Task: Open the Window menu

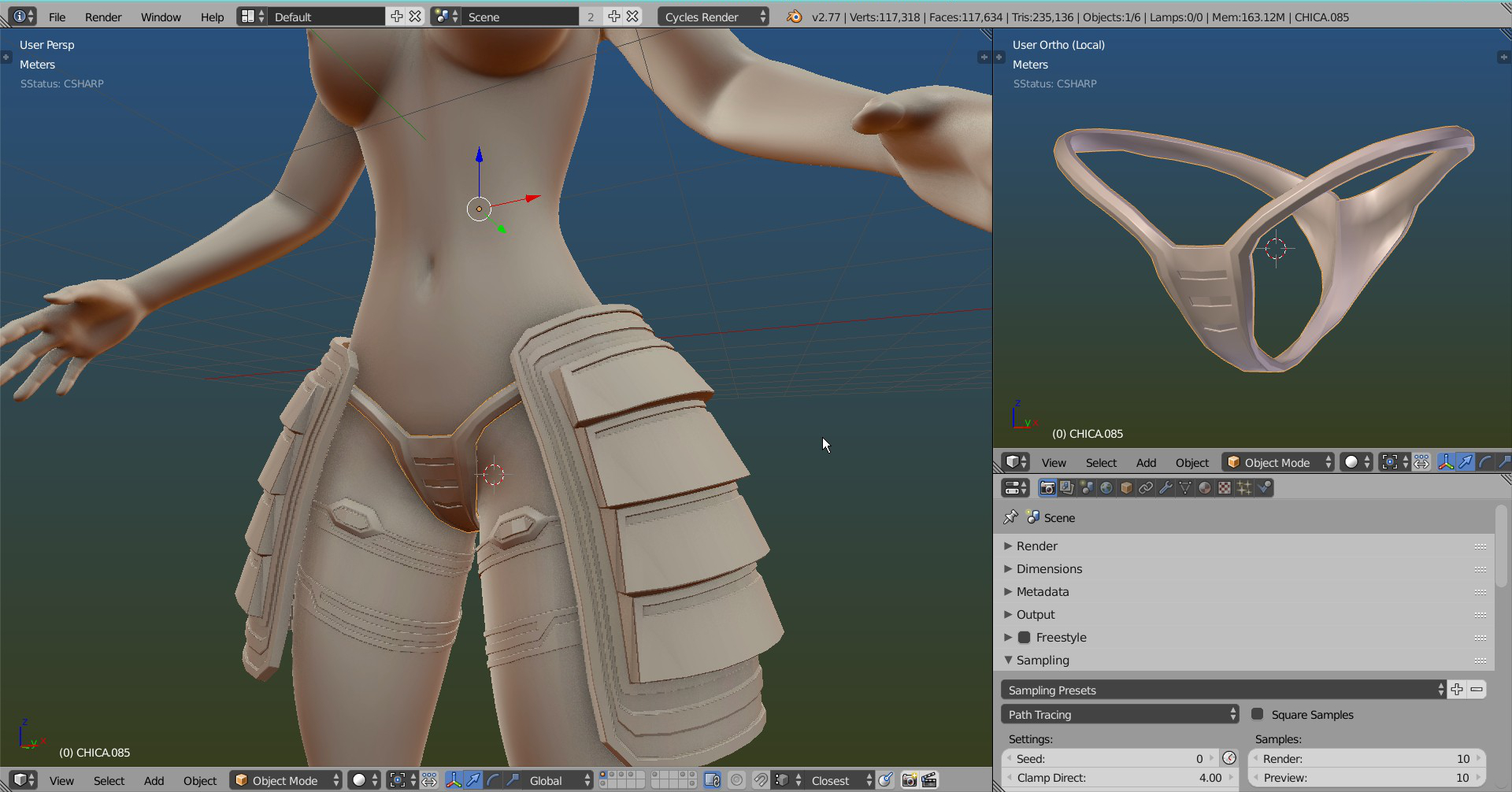Action: (x=161, y=17)
